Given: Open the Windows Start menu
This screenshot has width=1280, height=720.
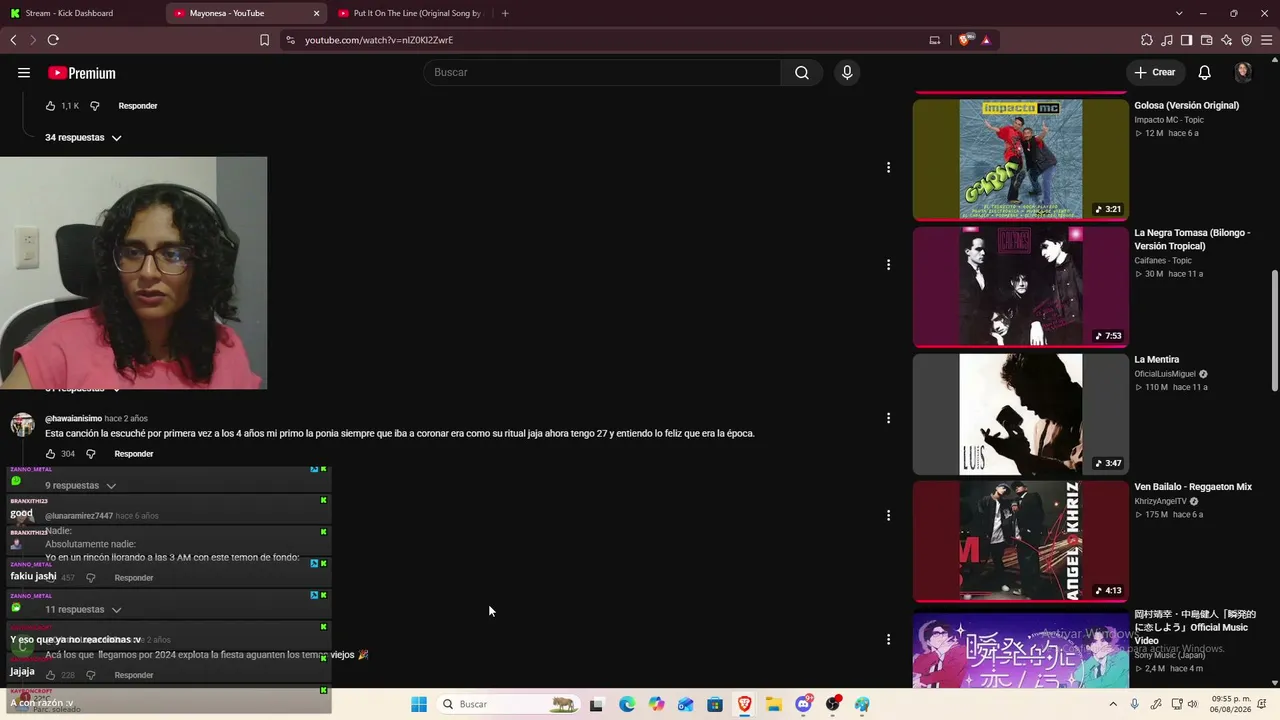Looking at the screenshot, I should click(419, 704).
